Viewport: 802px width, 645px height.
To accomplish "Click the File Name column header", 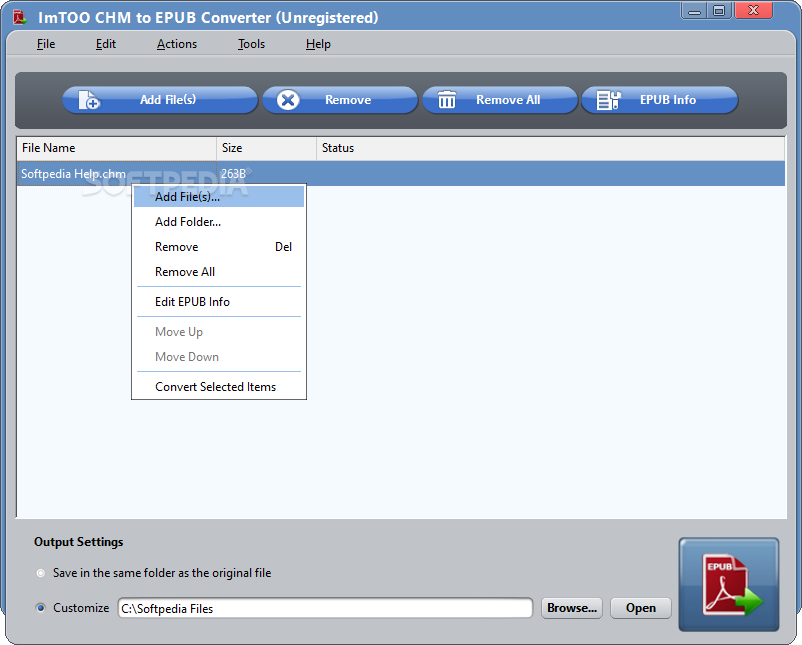I will (117, 148).
